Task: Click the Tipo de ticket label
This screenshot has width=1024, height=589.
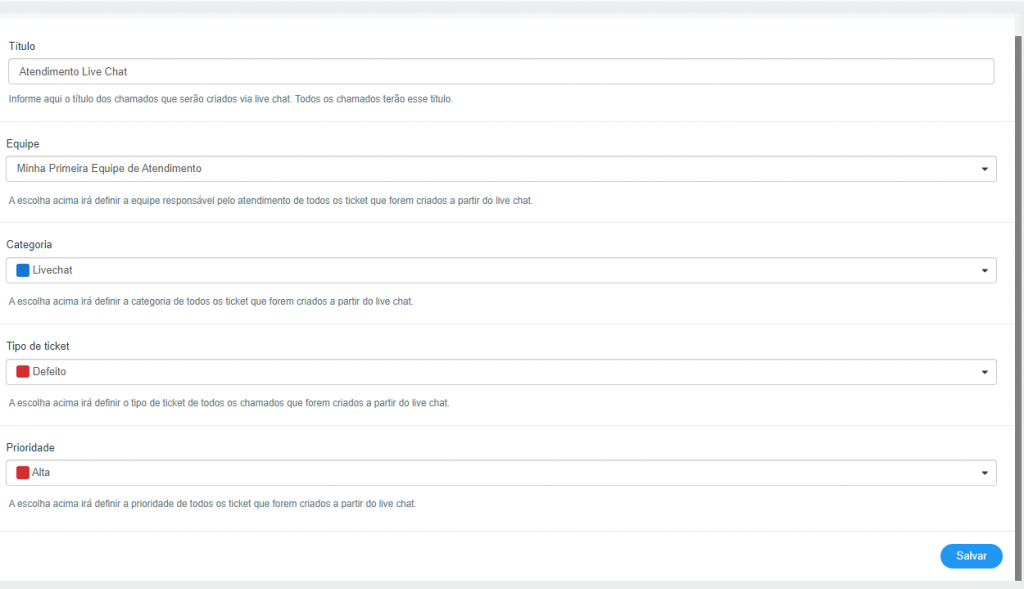Action: point(38,346)
